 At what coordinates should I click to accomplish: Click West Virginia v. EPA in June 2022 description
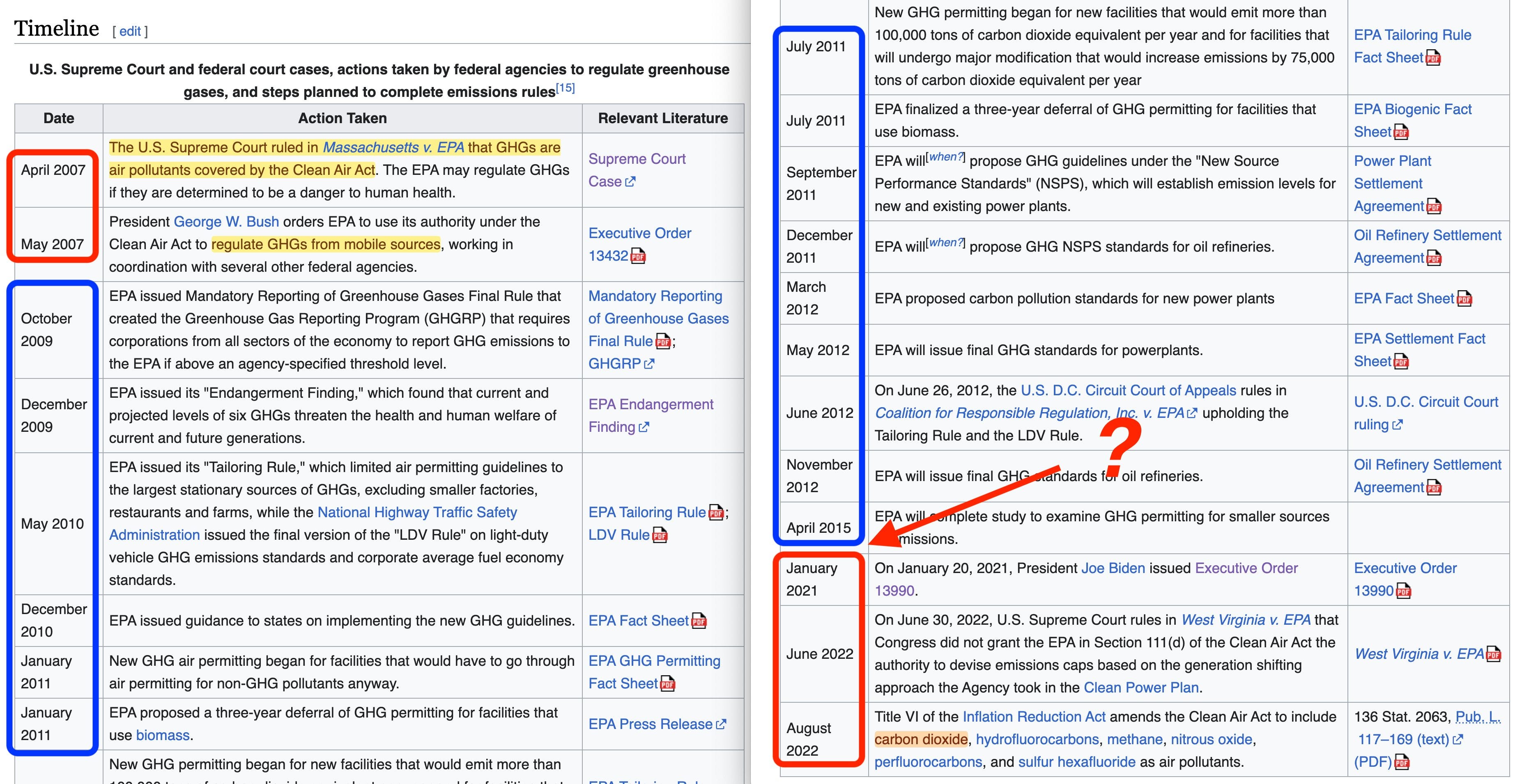(1246, 620)
